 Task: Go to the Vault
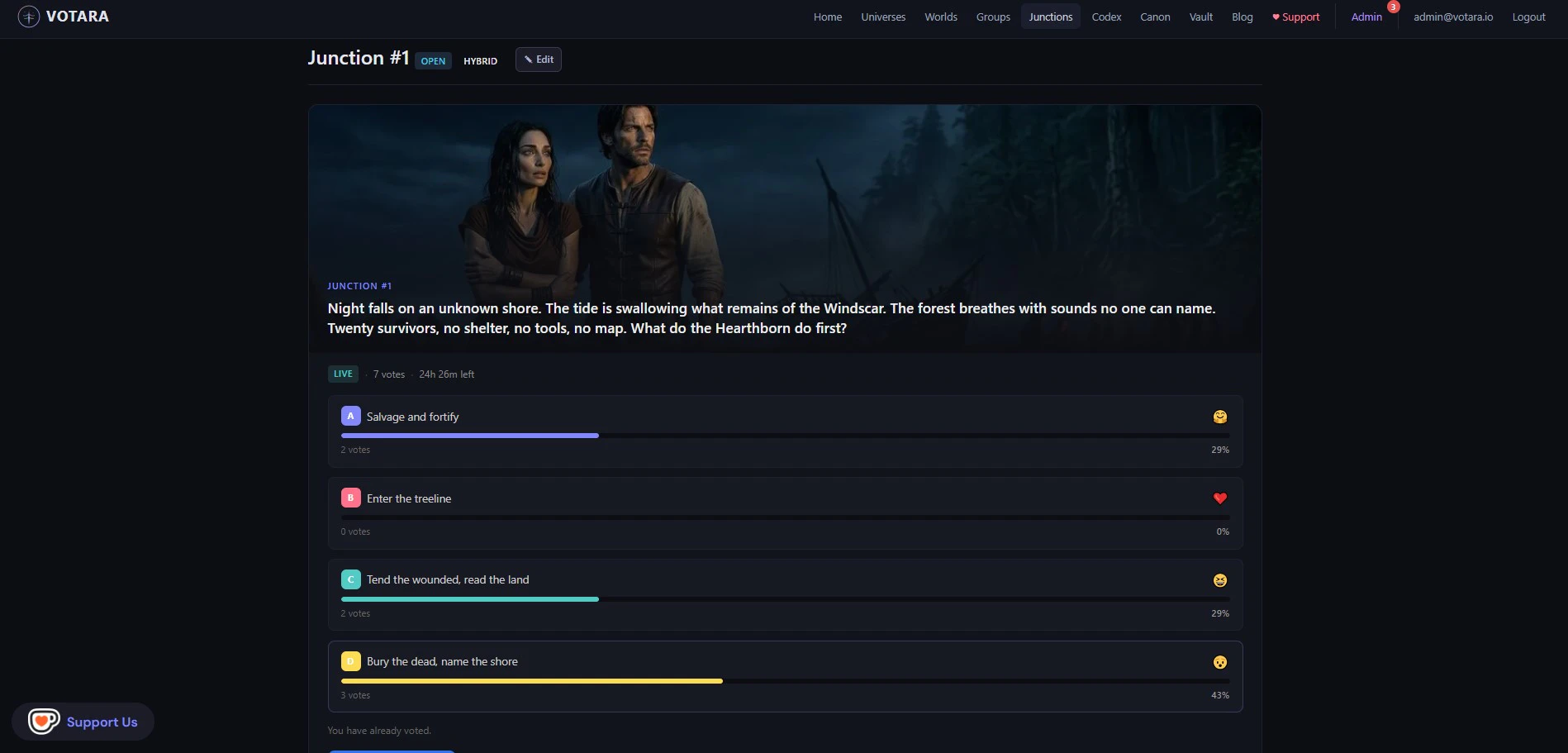click(1201, 17)
